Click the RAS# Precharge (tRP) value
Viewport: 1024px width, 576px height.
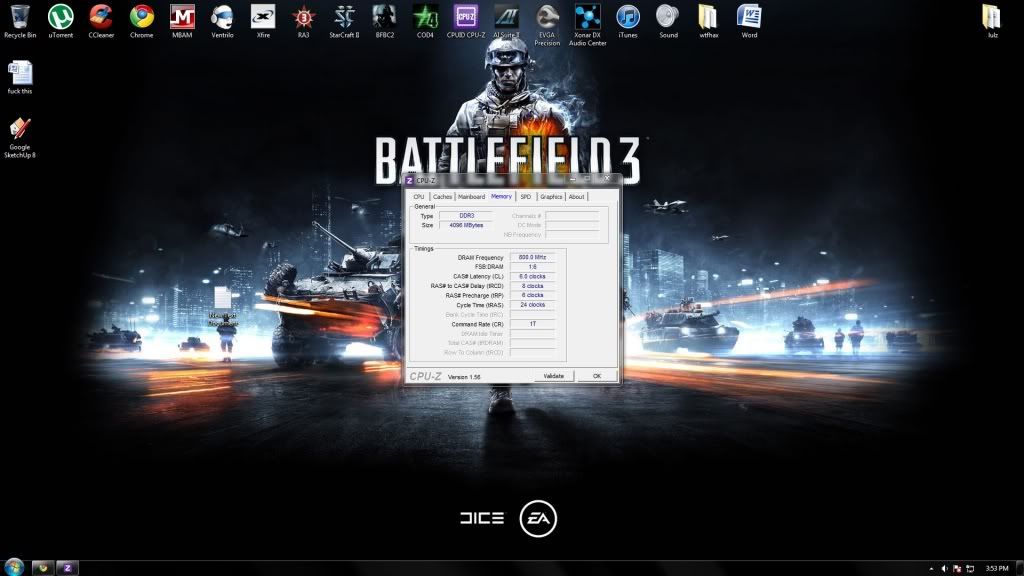[532, 295]
